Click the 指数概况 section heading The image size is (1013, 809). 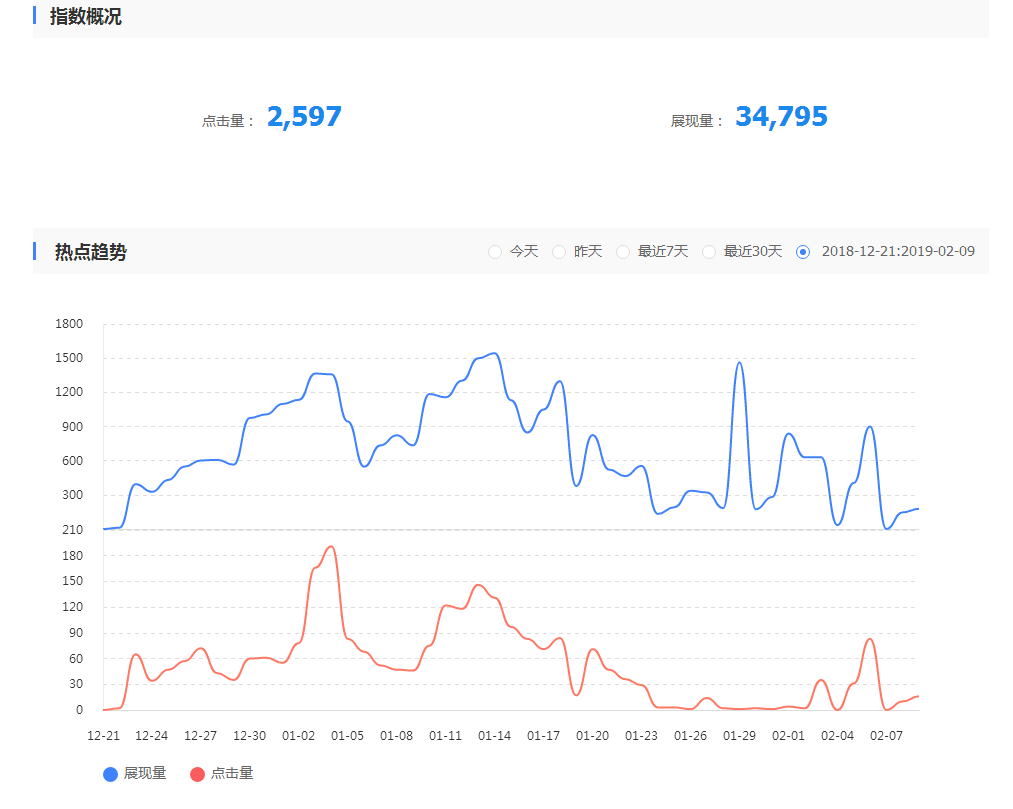pyautogui.click(x=86, y=17)
